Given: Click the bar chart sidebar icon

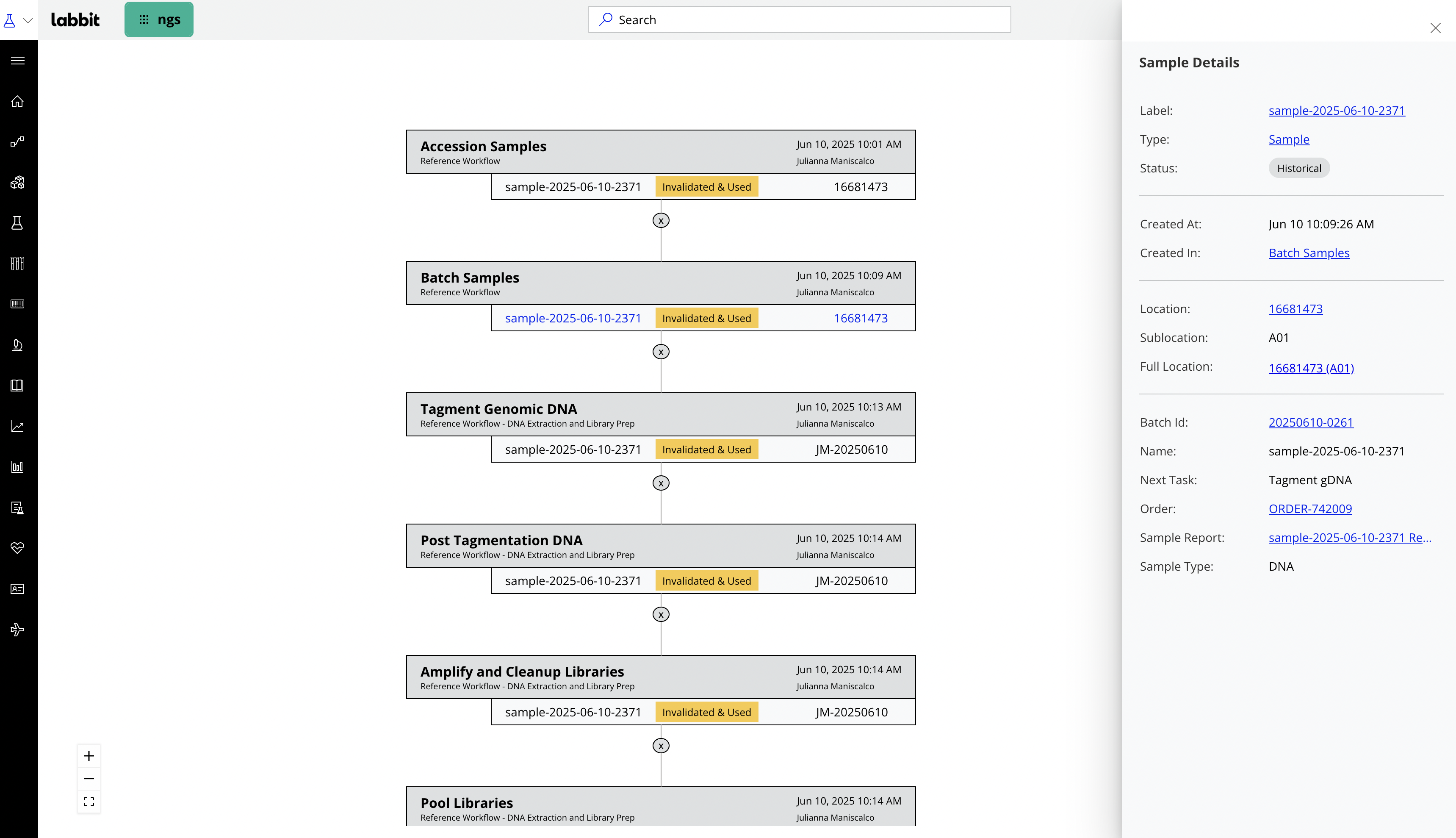Looking at the screenshot, I should (17, 467).
